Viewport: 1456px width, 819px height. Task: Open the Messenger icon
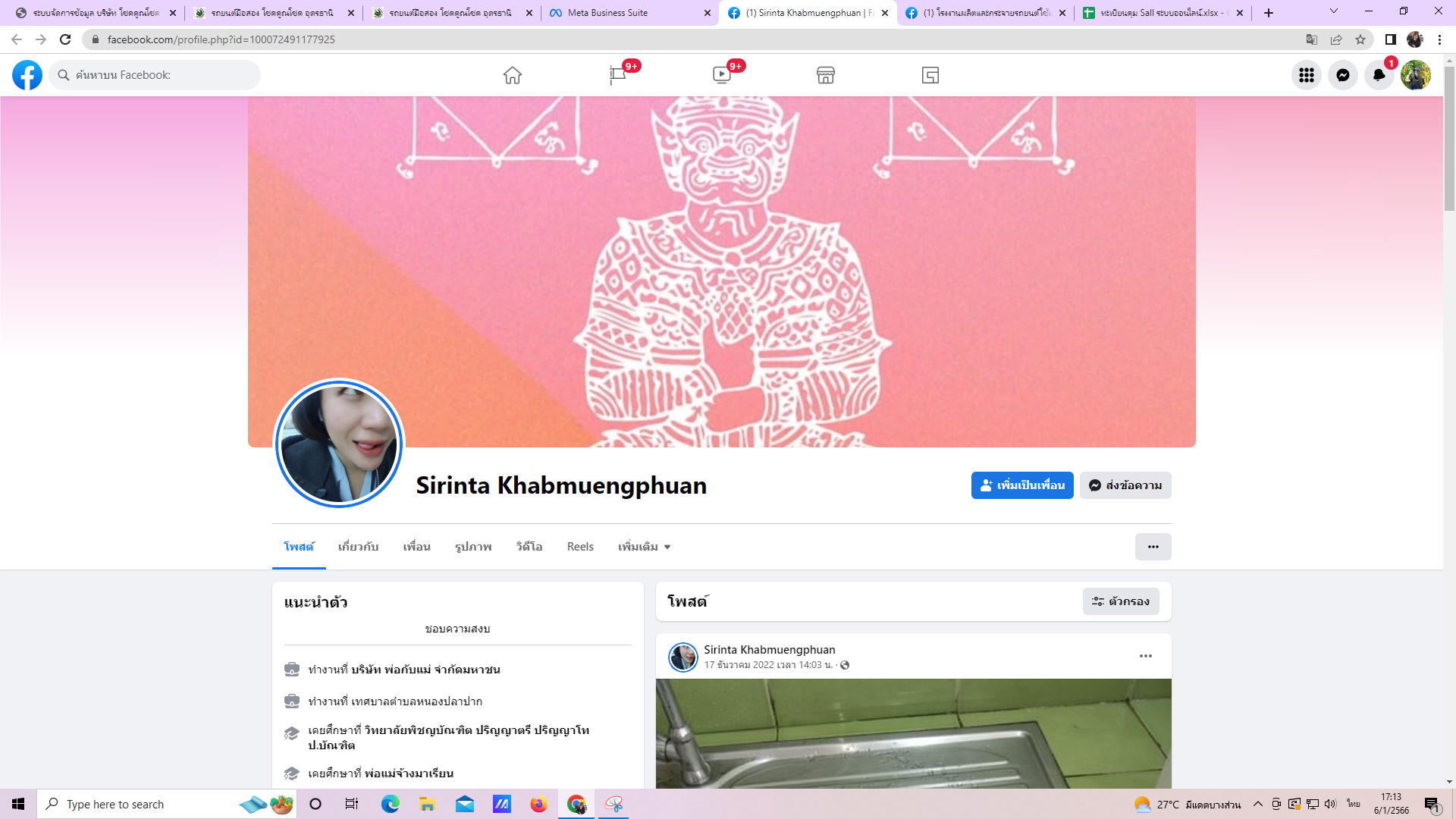1342,75
